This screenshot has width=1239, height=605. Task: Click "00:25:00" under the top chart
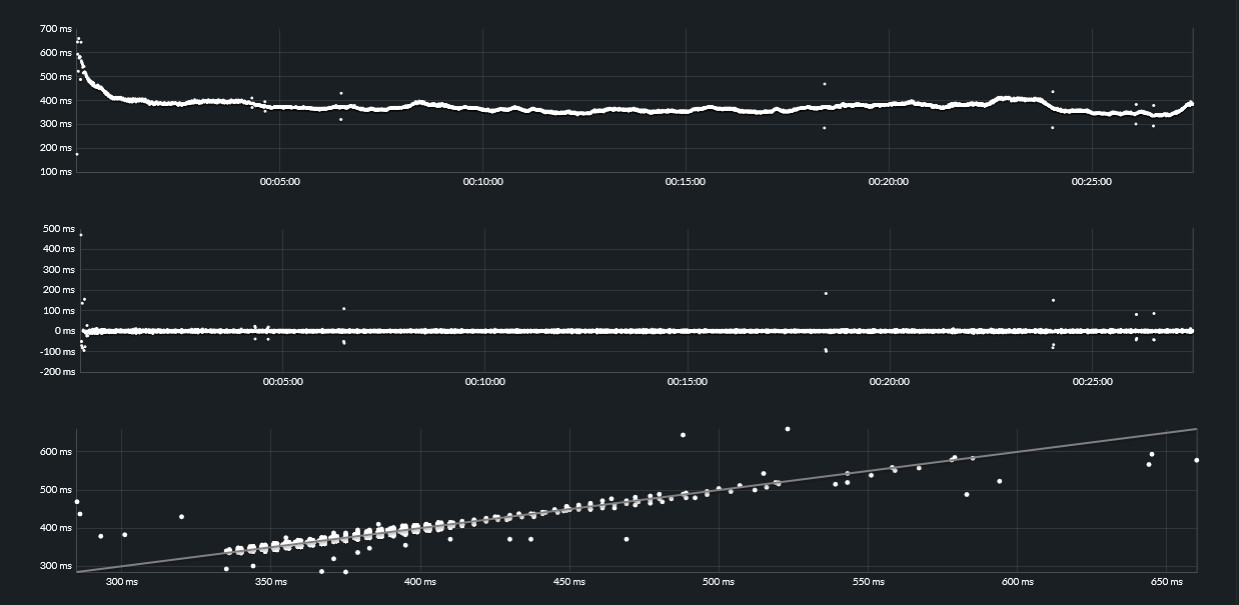click(1091, 182)
